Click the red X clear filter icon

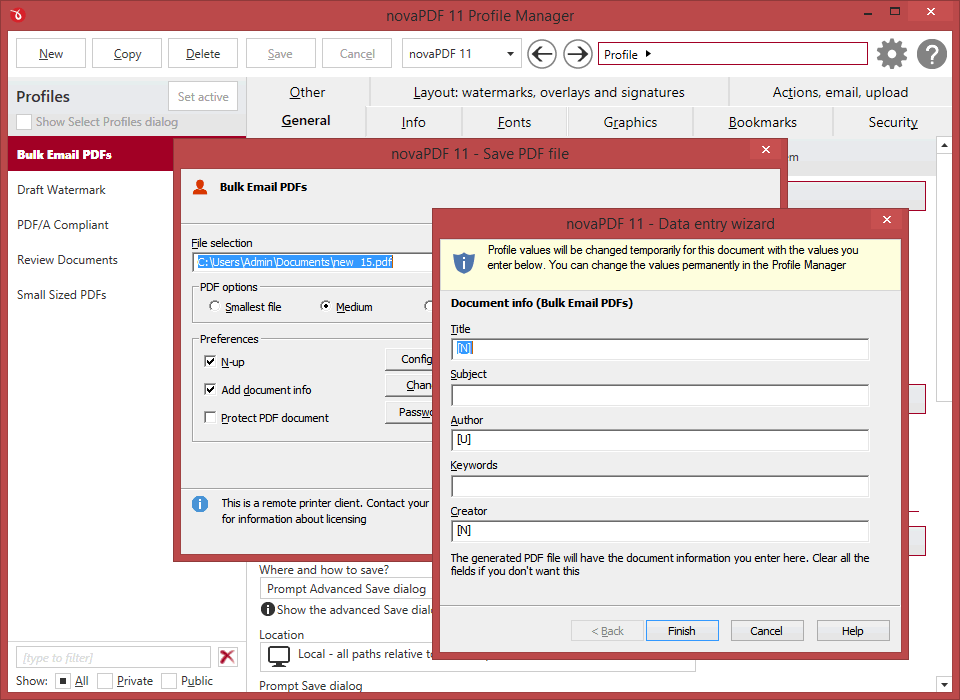[227, 657]
